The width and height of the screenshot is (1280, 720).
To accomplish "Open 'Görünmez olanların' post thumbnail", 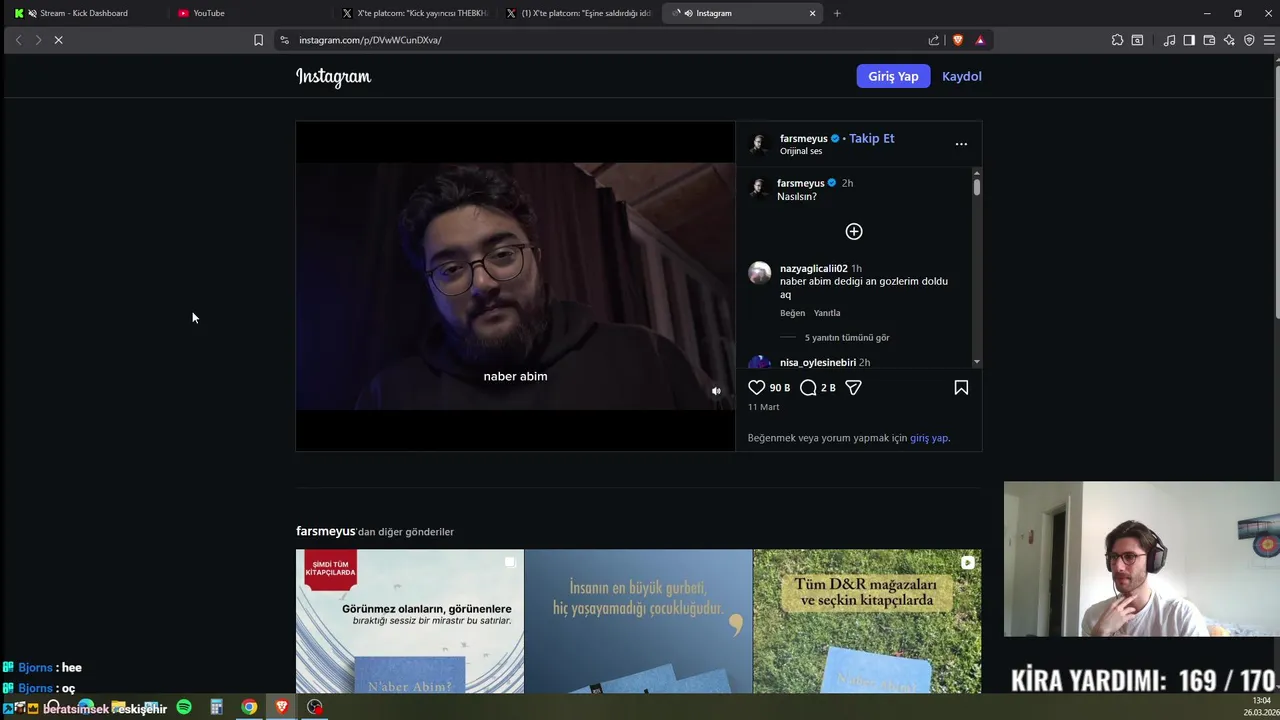I will (x=410, y=621).
